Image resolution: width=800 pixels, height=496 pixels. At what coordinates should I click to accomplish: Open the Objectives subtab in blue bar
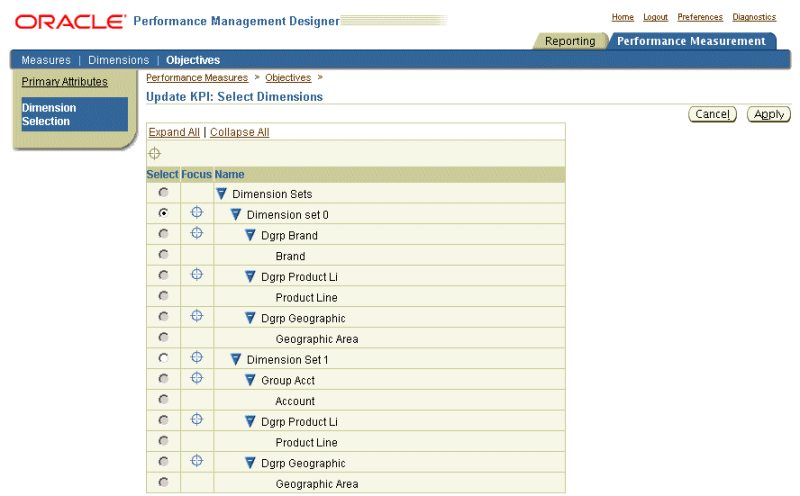pyautogui.click(x=193, y=60)
